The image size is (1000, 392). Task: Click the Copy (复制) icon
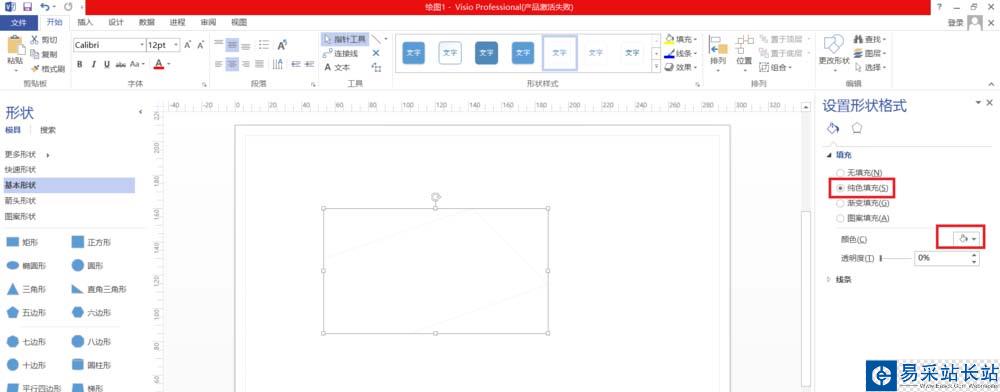coord(34,54)
